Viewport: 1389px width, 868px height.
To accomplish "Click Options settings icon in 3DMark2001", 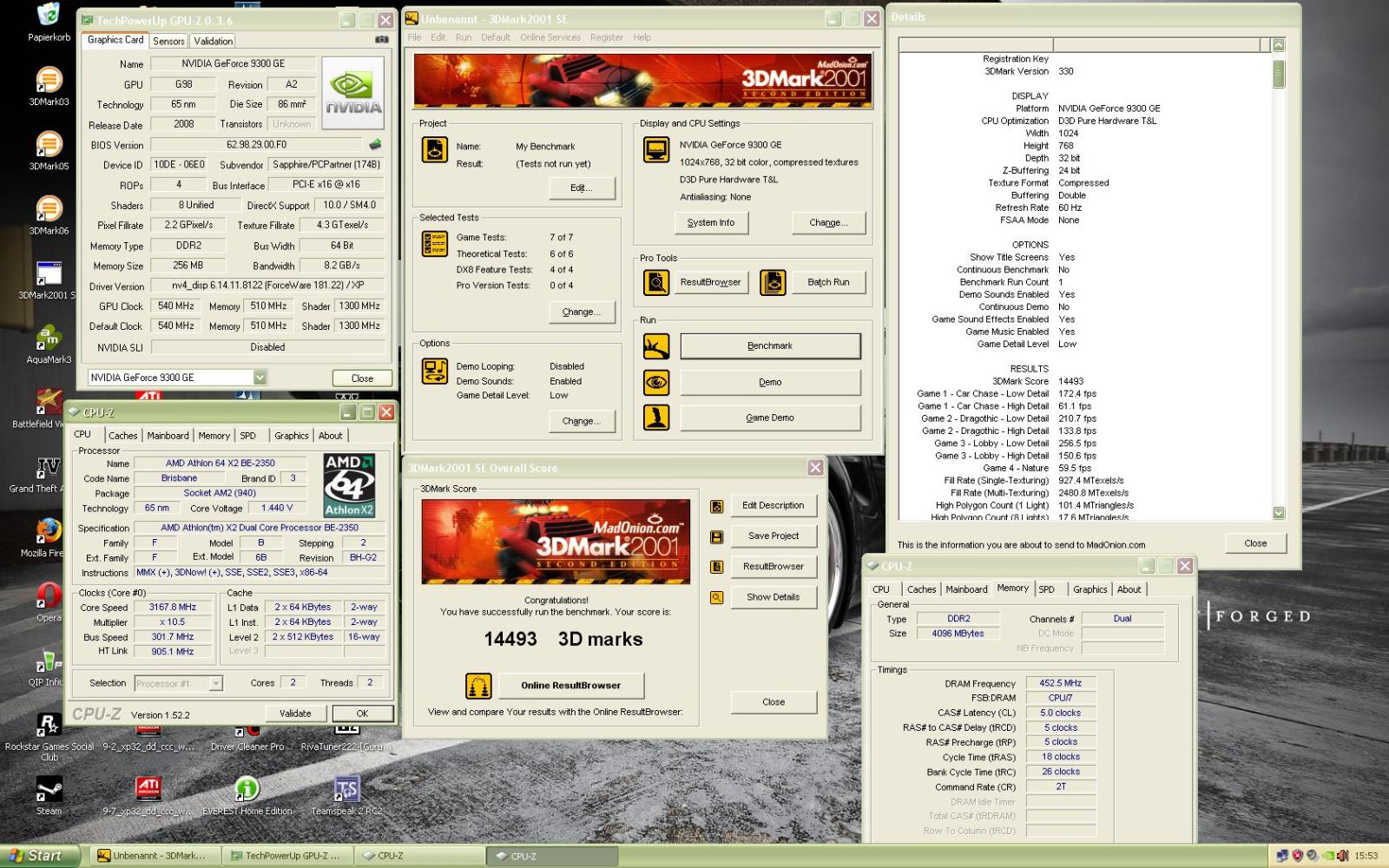I will click(x=435, y=371).
